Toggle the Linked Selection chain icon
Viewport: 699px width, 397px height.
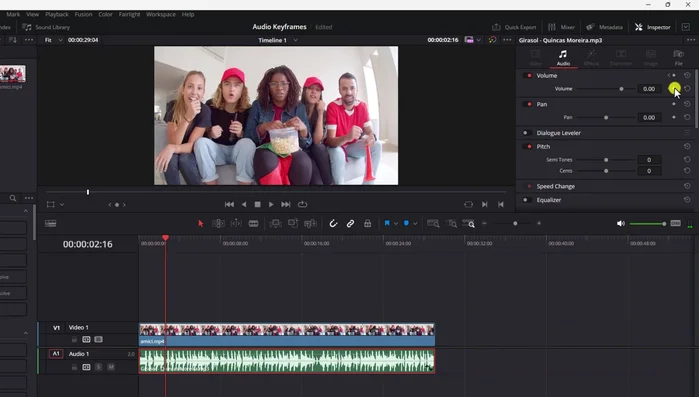point(350,224)
